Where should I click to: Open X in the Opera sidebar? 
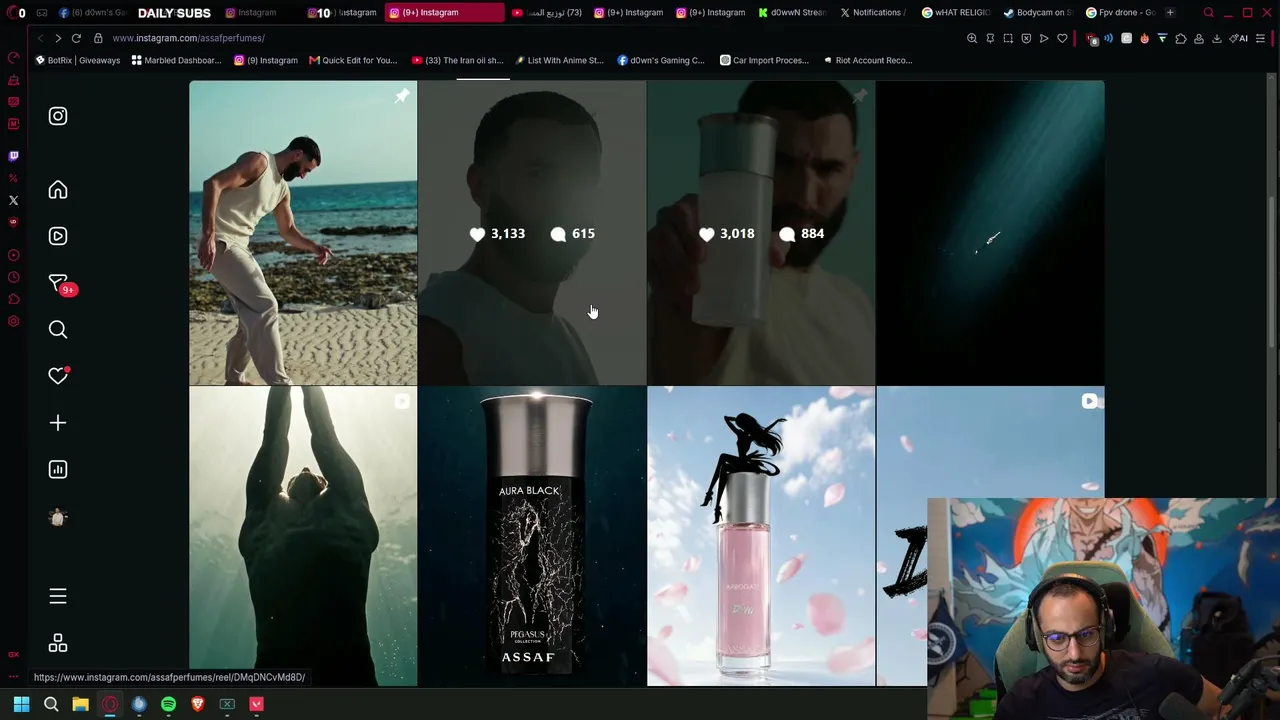point(13,200)
